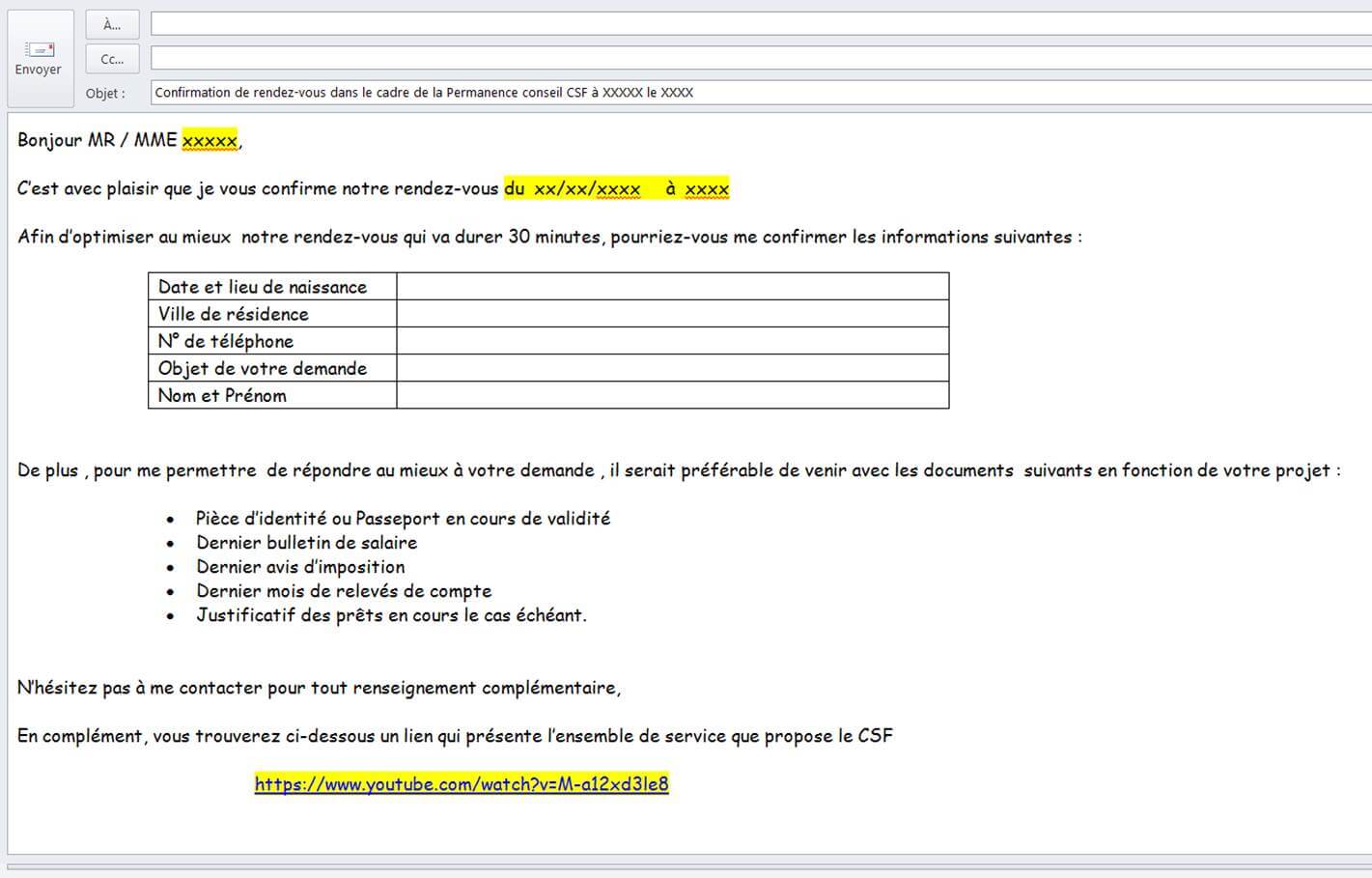
Task: Click the Dernier avis d'imposition bullet item
Action: [x=300, y=567]
